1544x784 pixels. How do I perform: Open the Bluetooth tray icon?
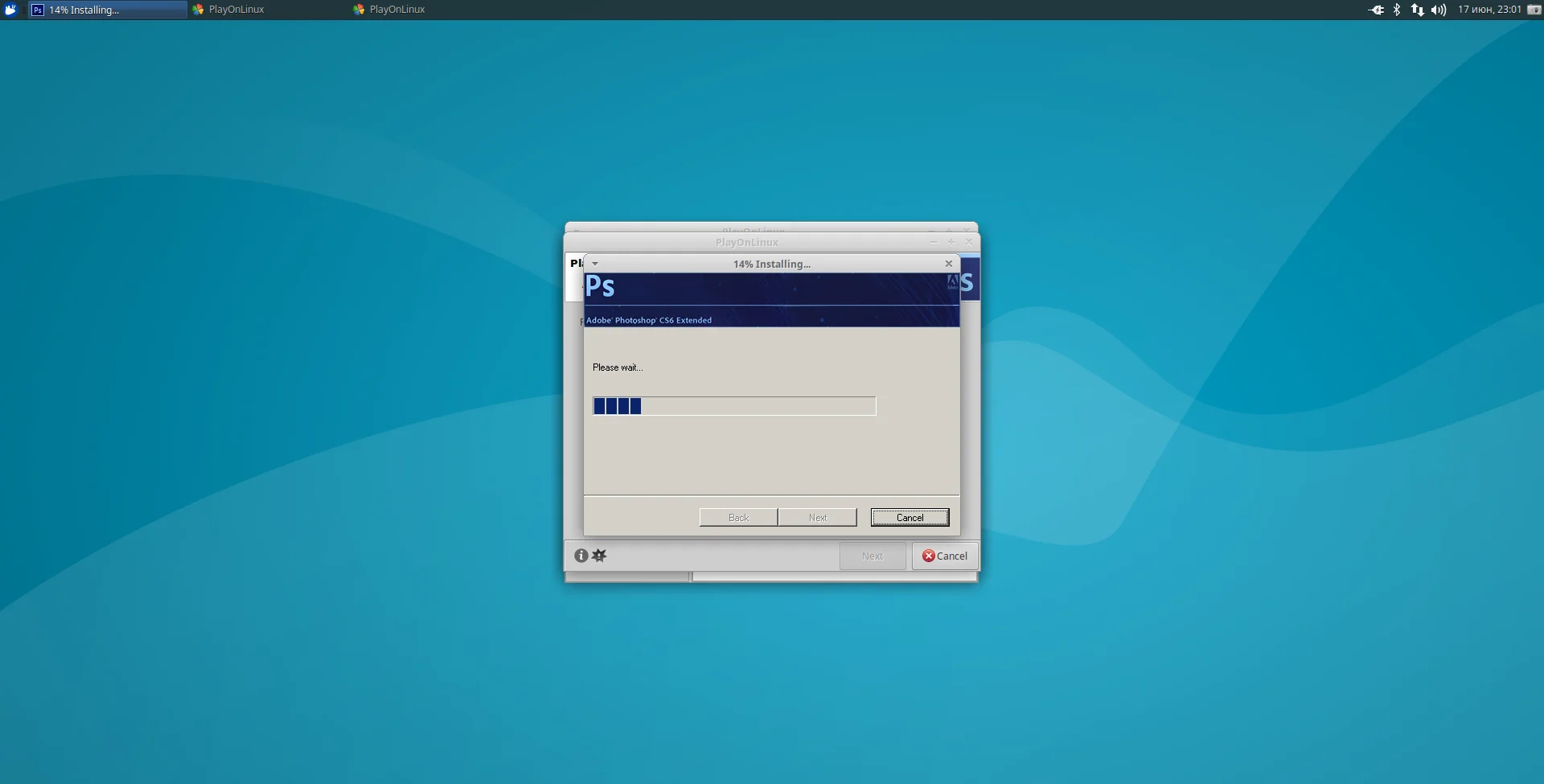1397,10
